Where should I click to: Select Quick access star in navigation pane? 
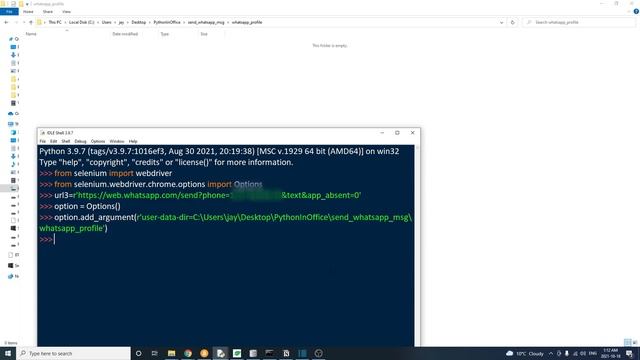tap(11, 39)
